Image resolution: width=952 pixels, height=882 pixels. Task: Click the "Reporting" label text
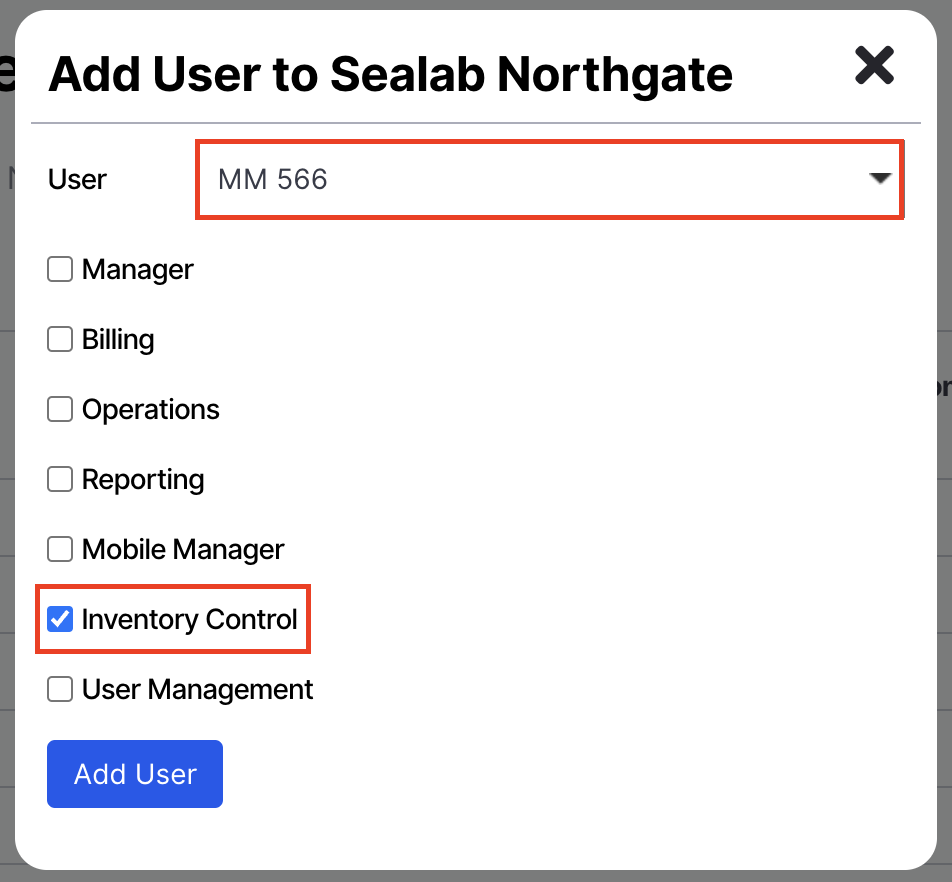pos(143,479)
